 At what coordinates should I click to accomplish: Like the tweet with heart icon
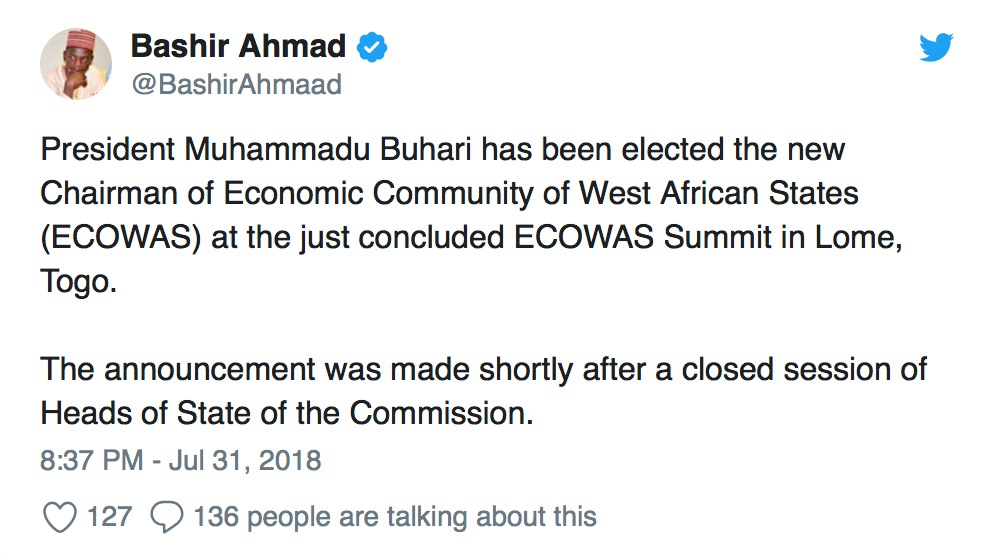pyautogui.click(x=62, y=517)
